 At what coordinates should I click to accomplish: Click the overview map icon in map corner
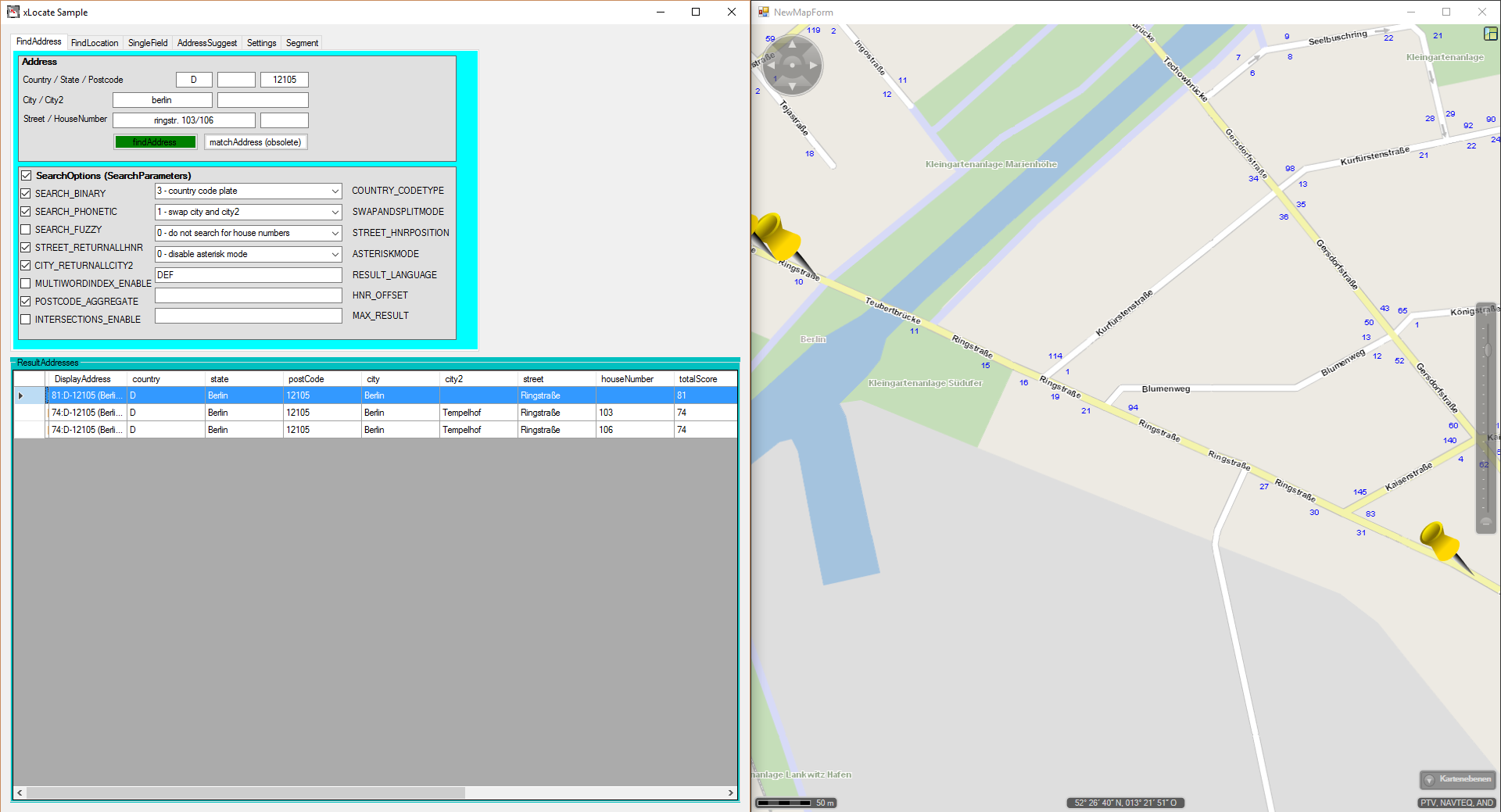click(x=1490, y=34)
